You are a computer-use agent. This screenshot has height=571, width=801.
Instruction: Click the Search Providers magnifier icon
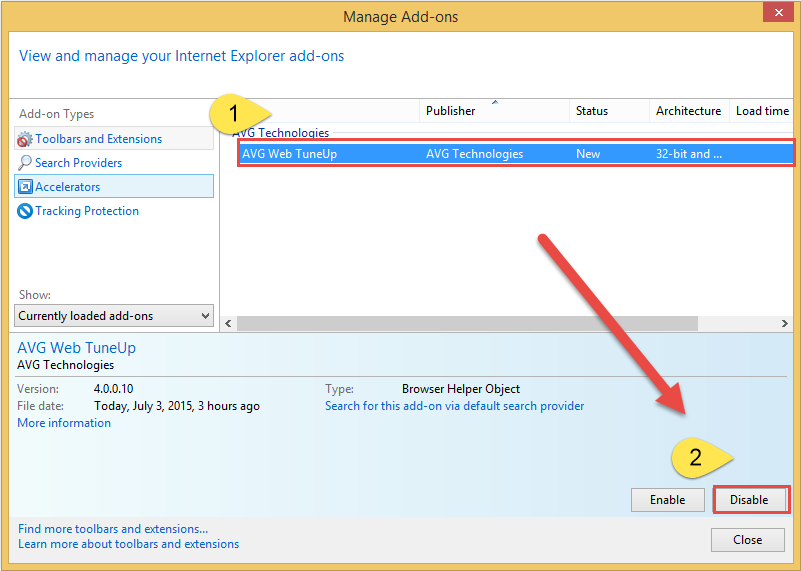click(x=25, y=163)
